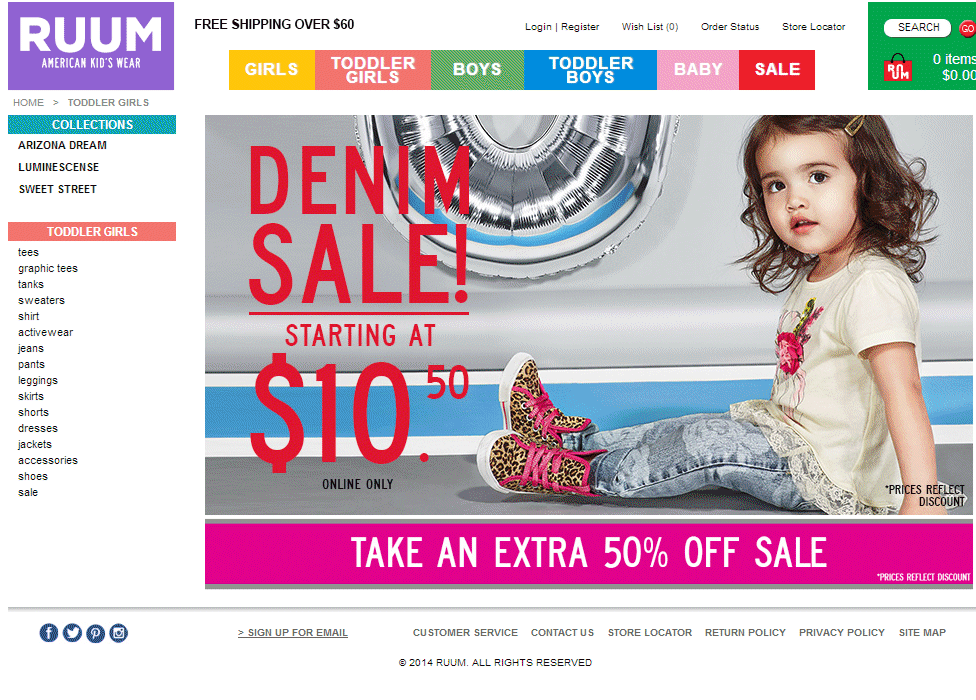The image size is (976, 700).
Task: View the leggings category
Action: pyautogui.click(x=38, y=380)
